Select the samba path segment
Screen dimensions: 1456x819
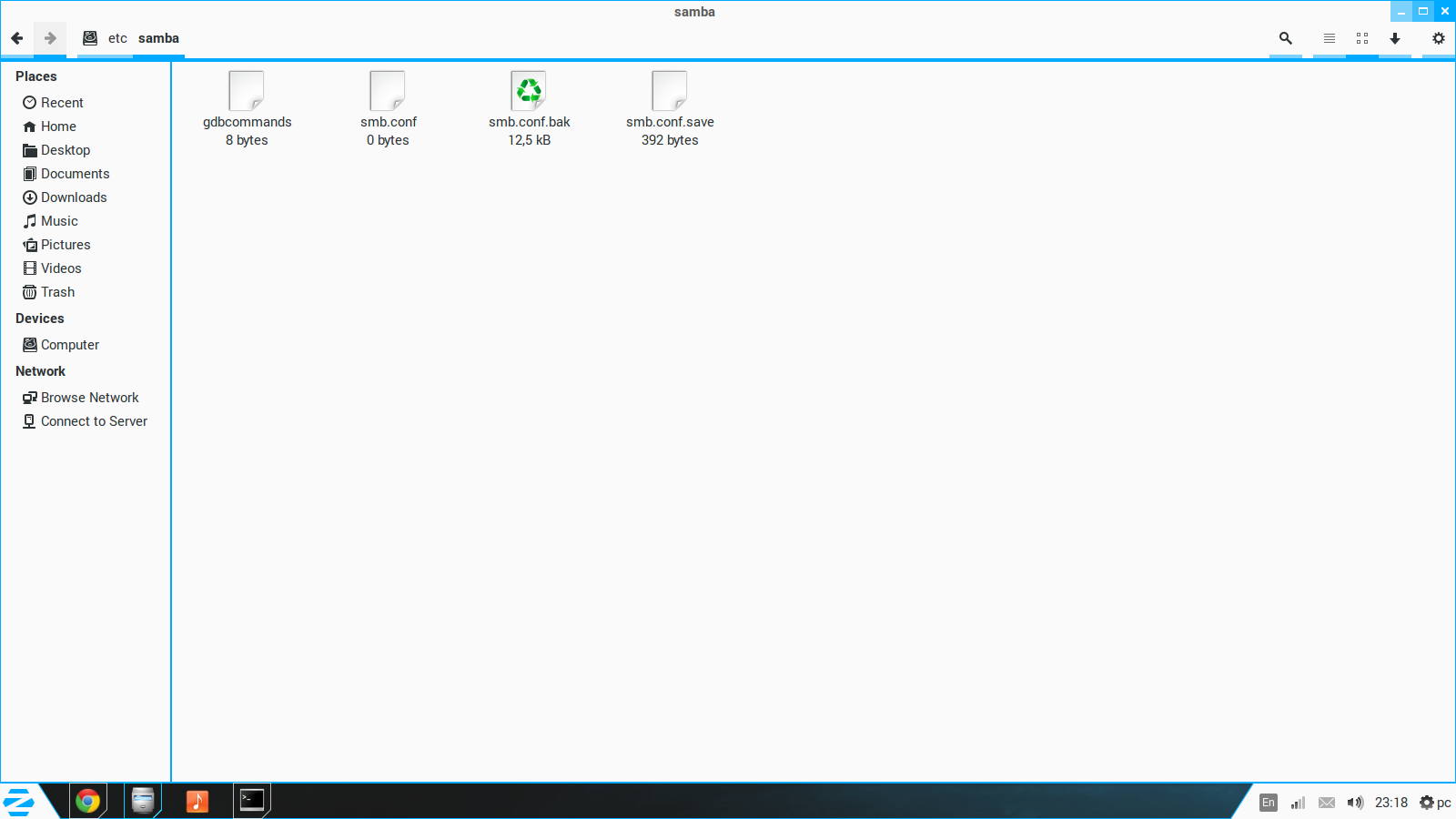point(158,38)
